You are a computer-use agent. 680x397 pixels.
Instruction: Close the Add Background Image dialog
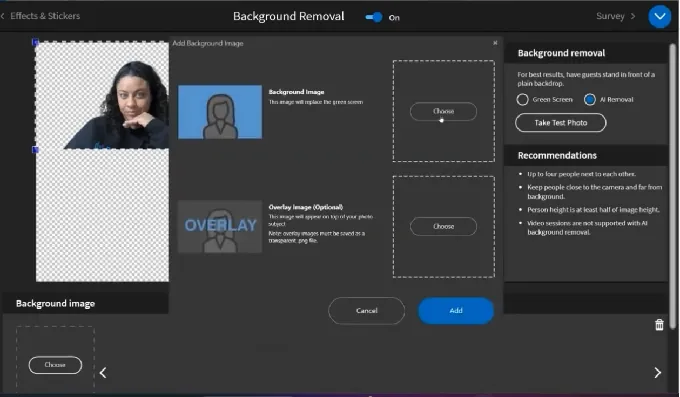(x=495, y=43)
